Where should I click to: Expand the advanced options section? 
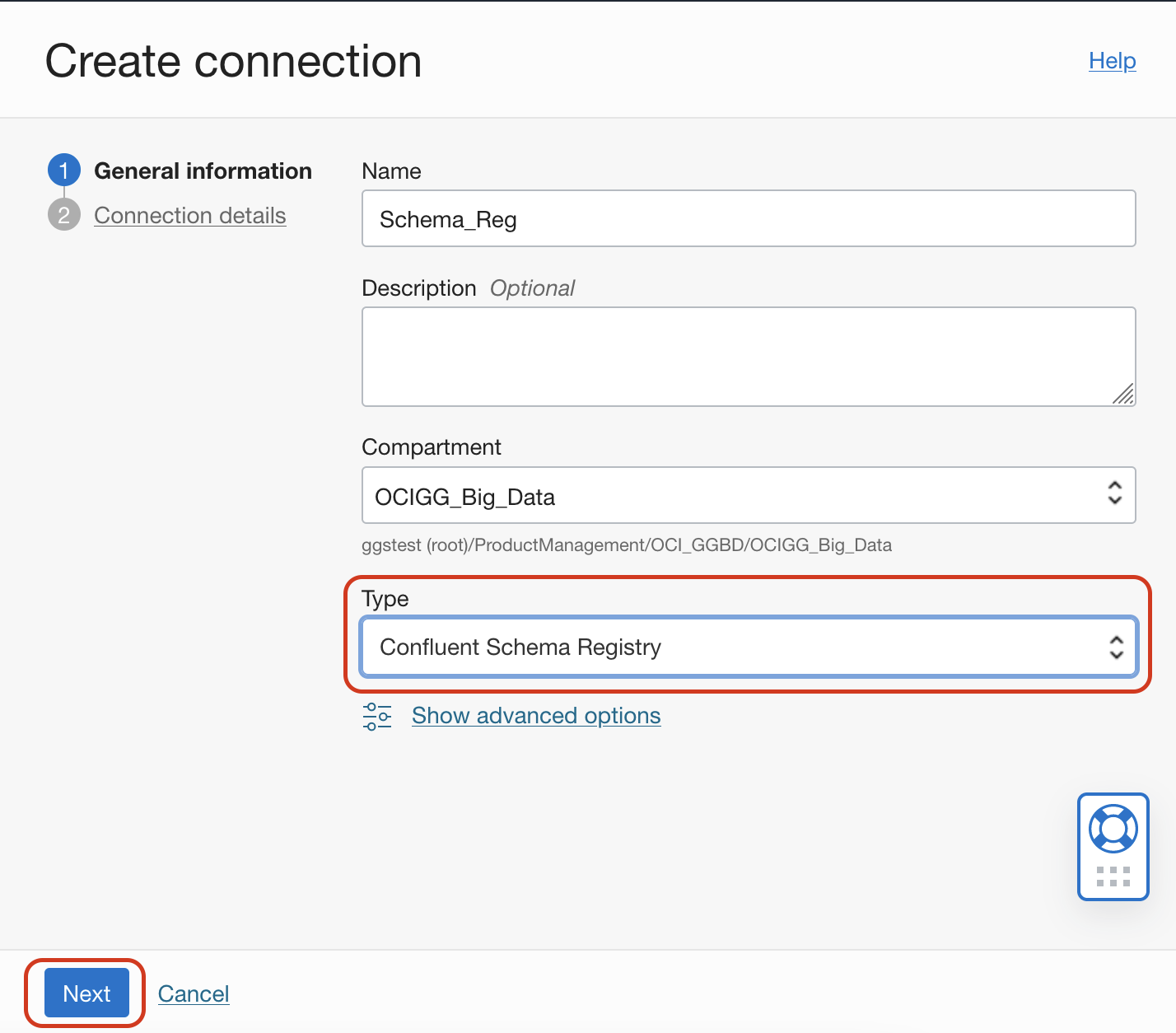(535, 716)
